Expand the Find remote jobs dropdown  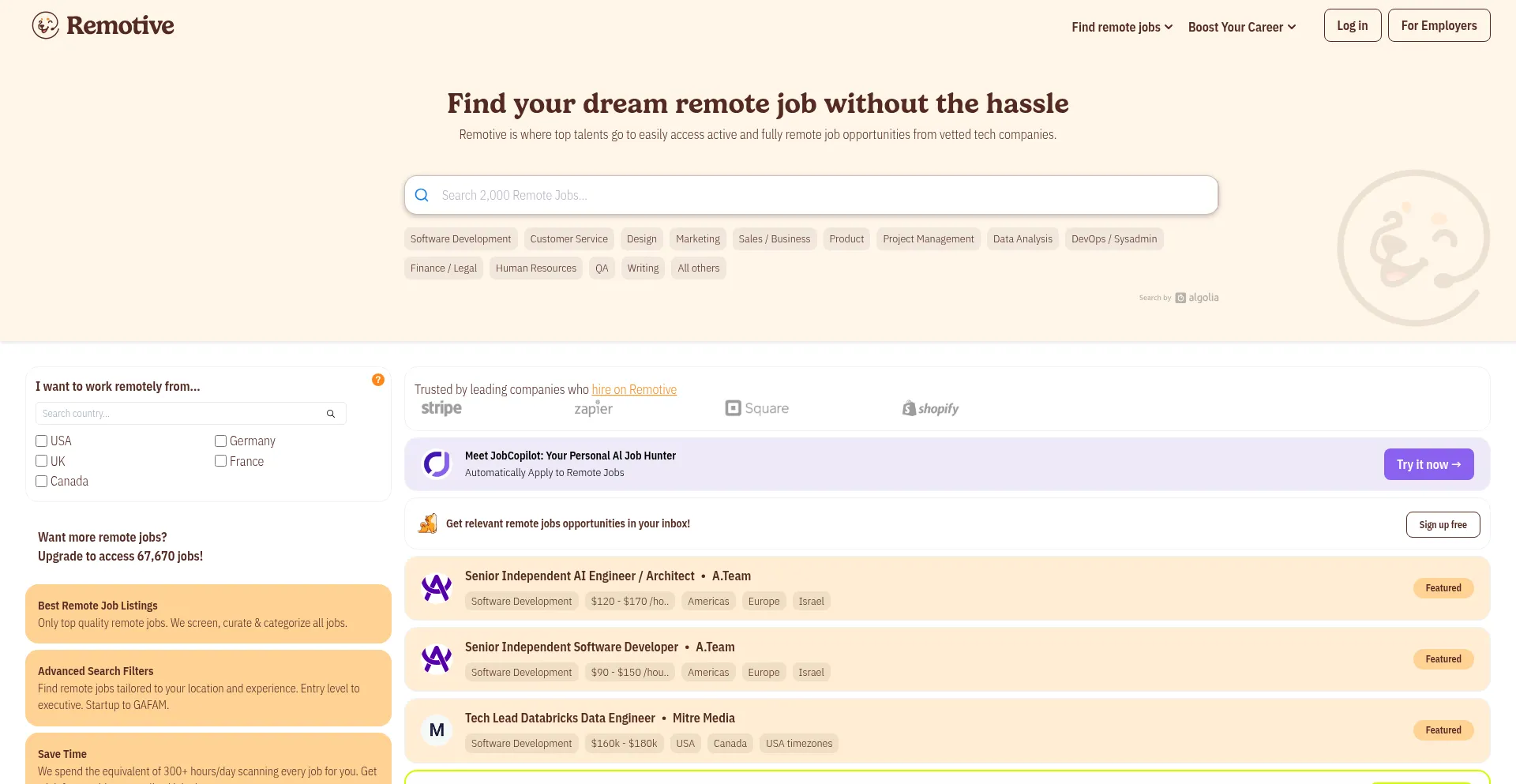[x=1121, y=27]
